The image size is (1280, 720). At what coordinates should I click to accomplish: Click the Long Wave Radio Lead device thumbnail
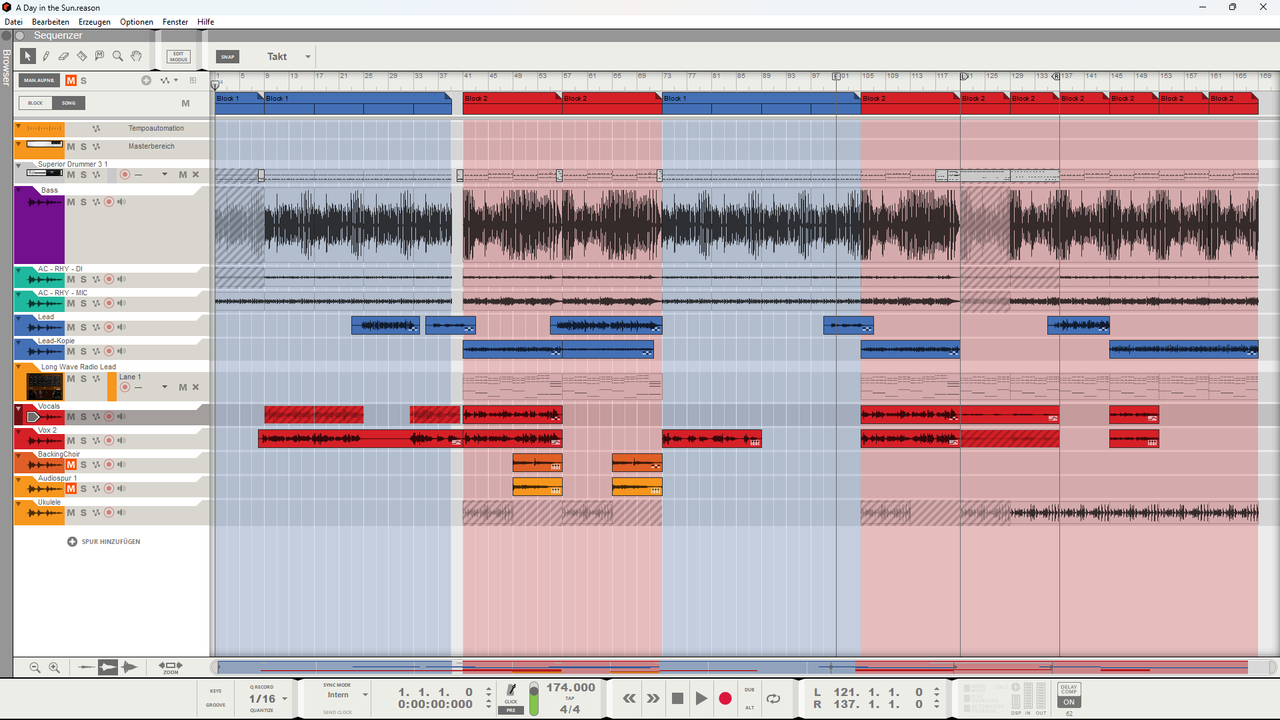[45, 386]
